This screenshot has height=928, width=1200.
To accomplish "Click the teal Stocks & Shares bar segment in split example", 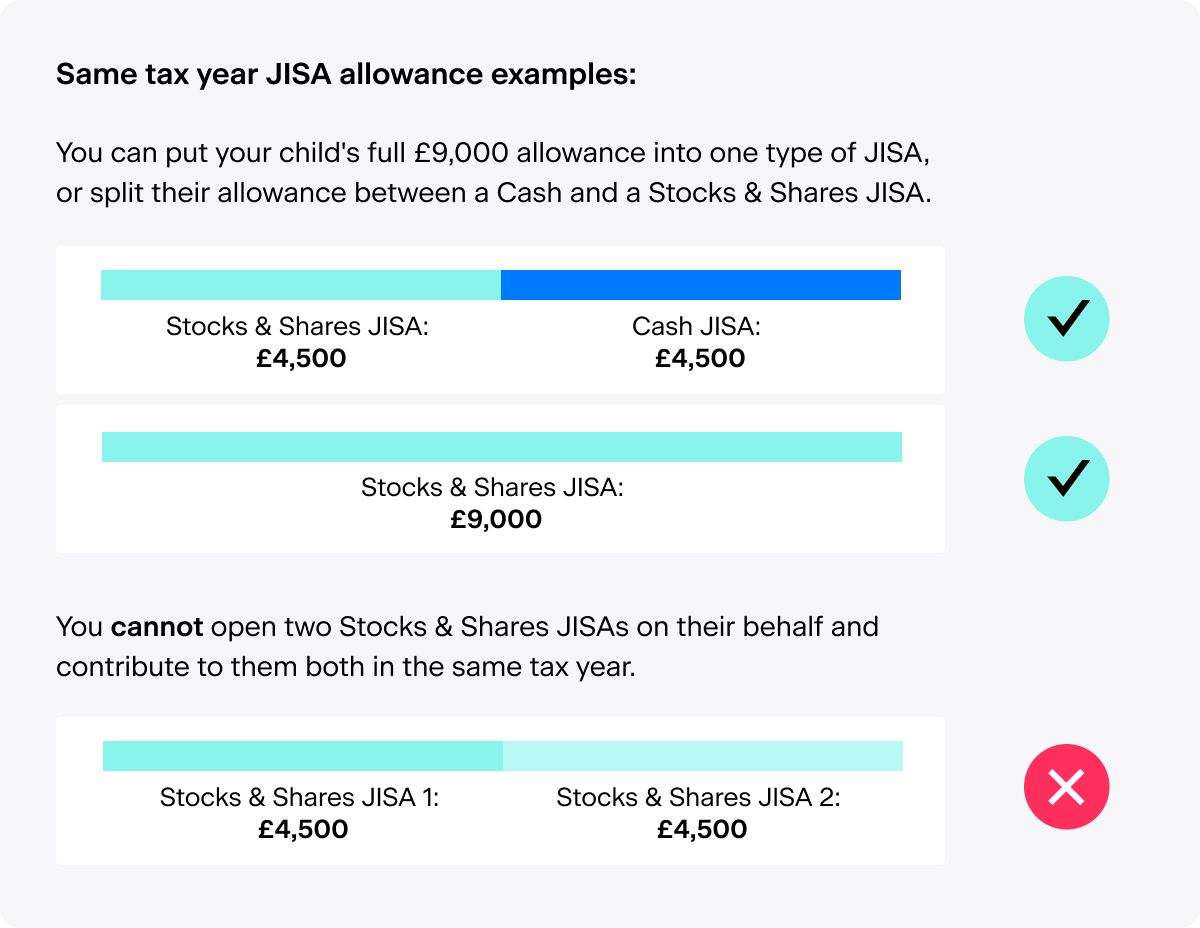I will [x=300, y=285].
